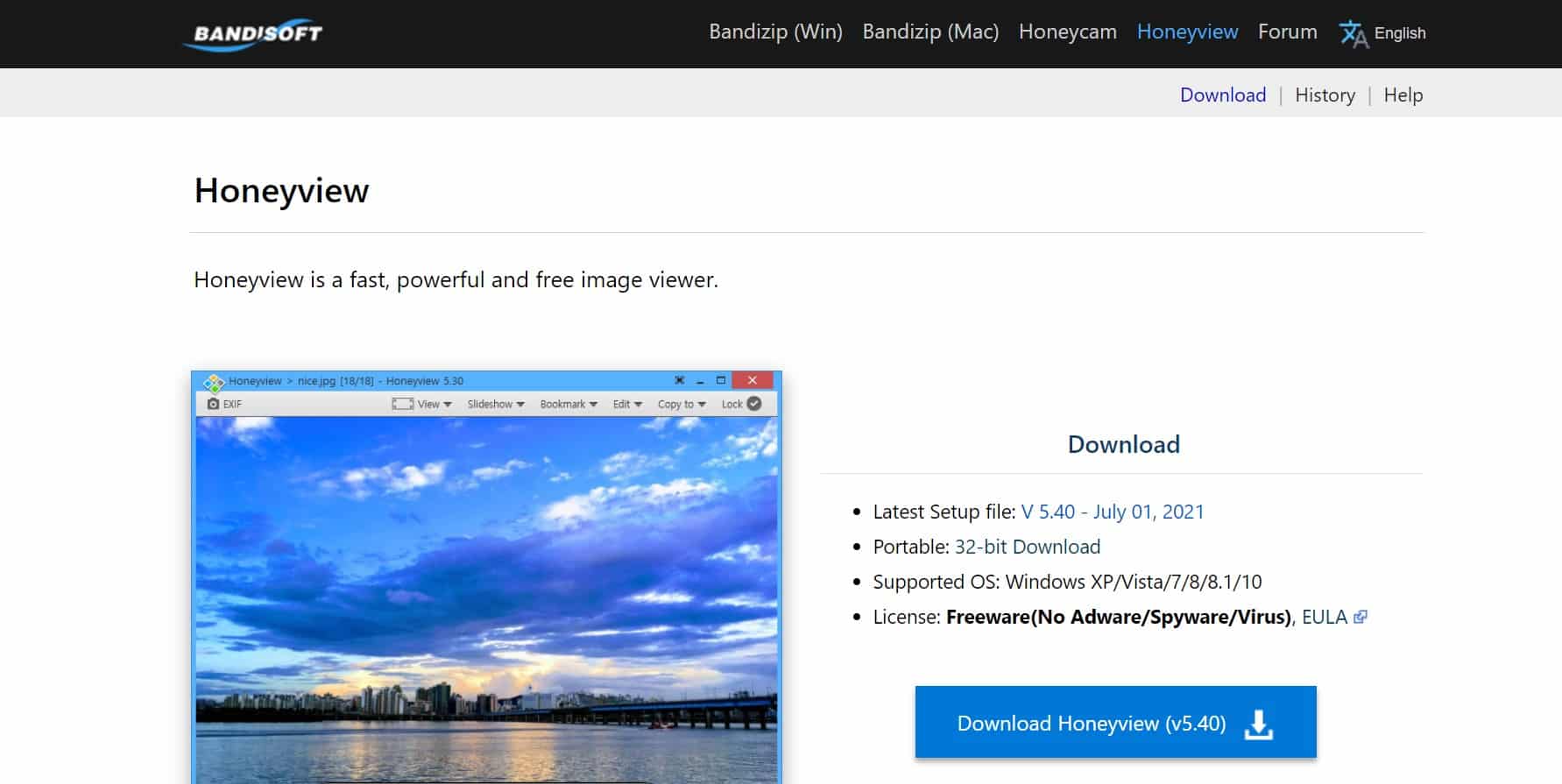Viewport: 1562px width, 784px height.
Task: Click the fullscreen icon in Honeyview title bar
Action: coord(679,380)
